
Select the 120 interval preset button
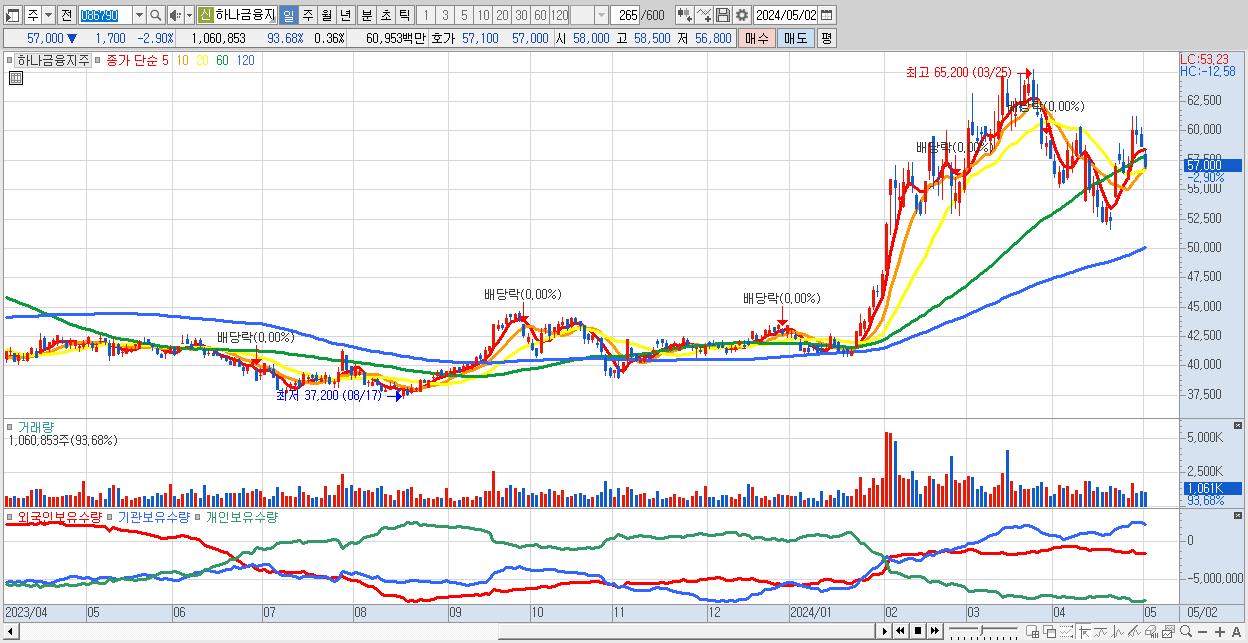pos(559,15)
